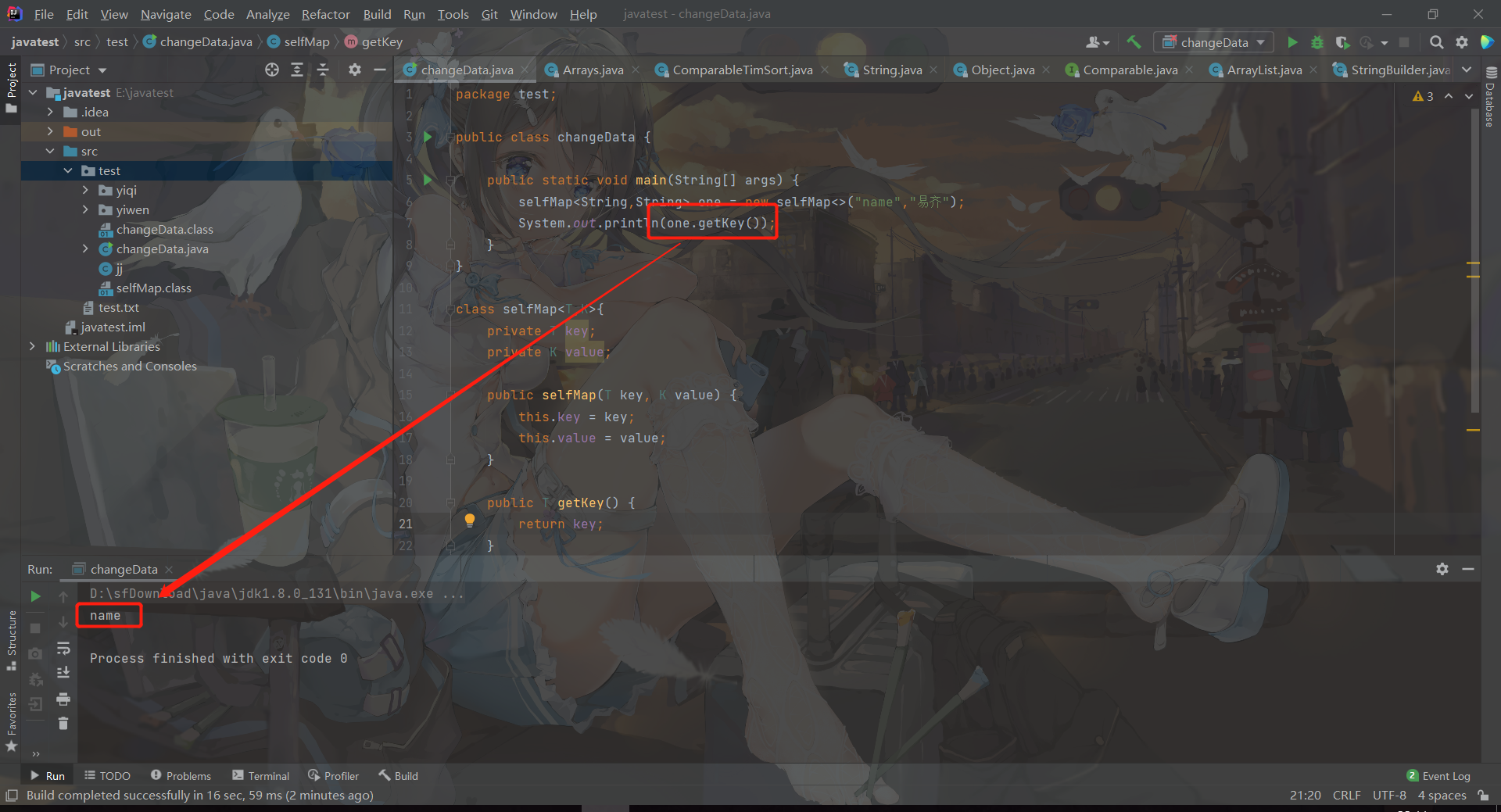Select selfMap.class in the project tree
The width and height of the screenshot is (1501, 812).
[x=153, y=288]
